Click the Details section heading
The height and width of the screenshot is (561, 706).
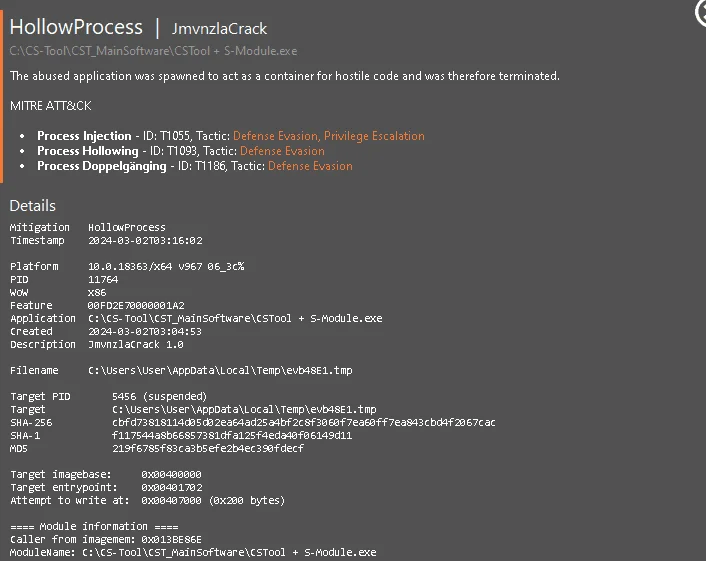click(x=32, y=206)
